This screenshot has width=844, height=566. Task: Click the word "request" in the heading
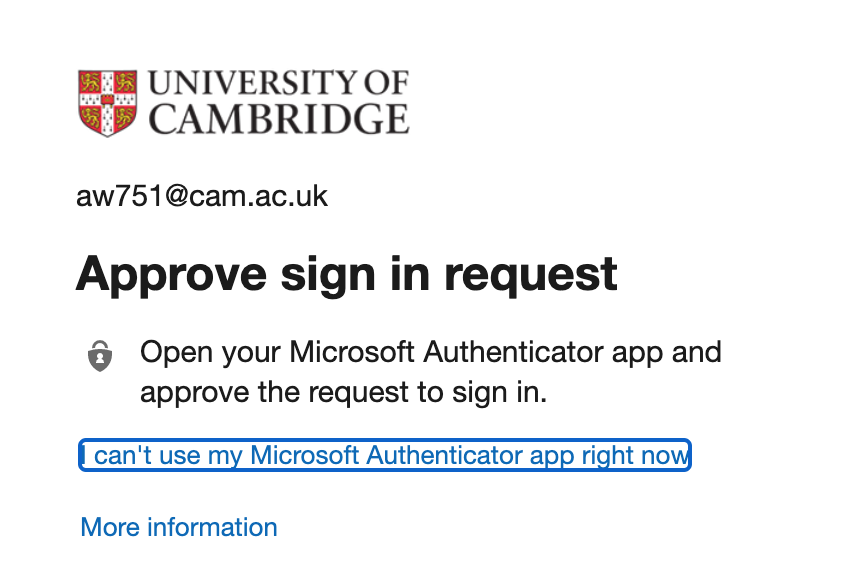530,275
